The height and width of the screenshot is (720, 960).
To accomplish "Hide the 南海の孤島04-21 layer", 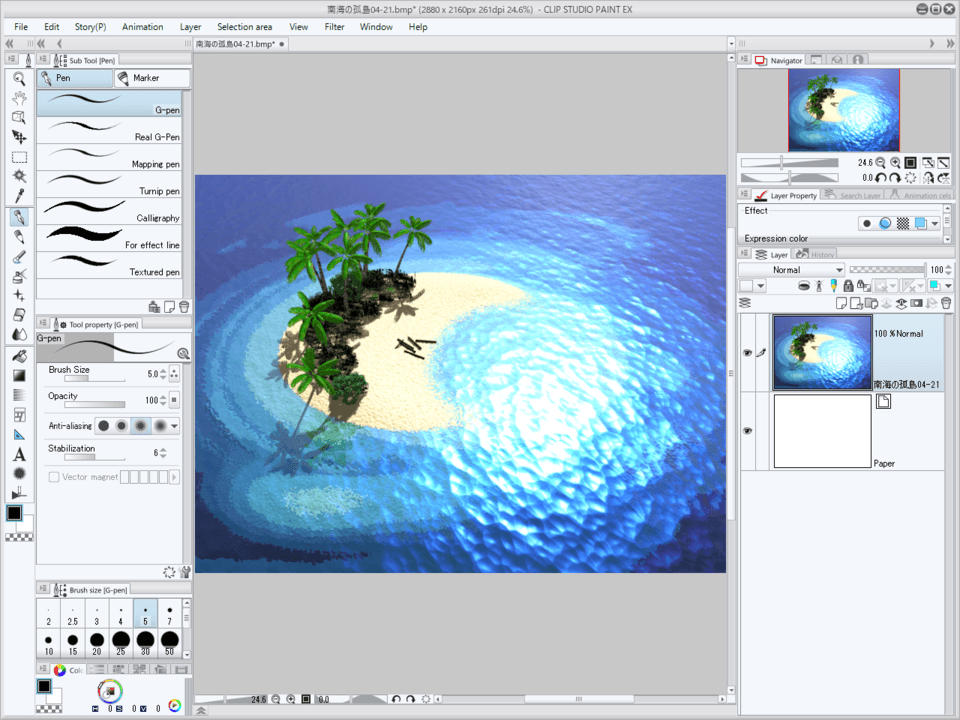I will click(x=747, y=352).
